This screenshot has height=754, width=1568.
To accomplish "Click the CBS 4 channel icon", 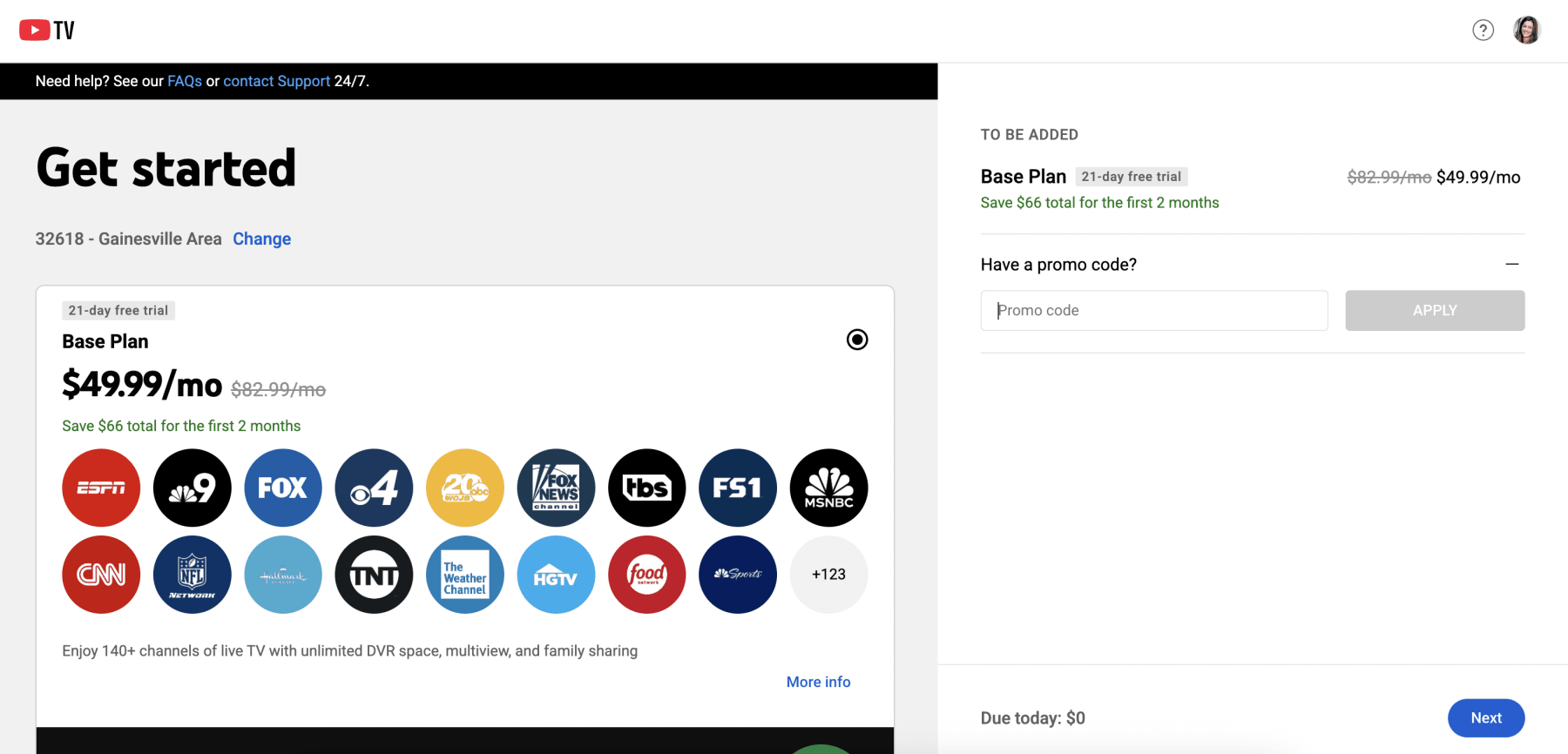I will [x=374, y=488].
